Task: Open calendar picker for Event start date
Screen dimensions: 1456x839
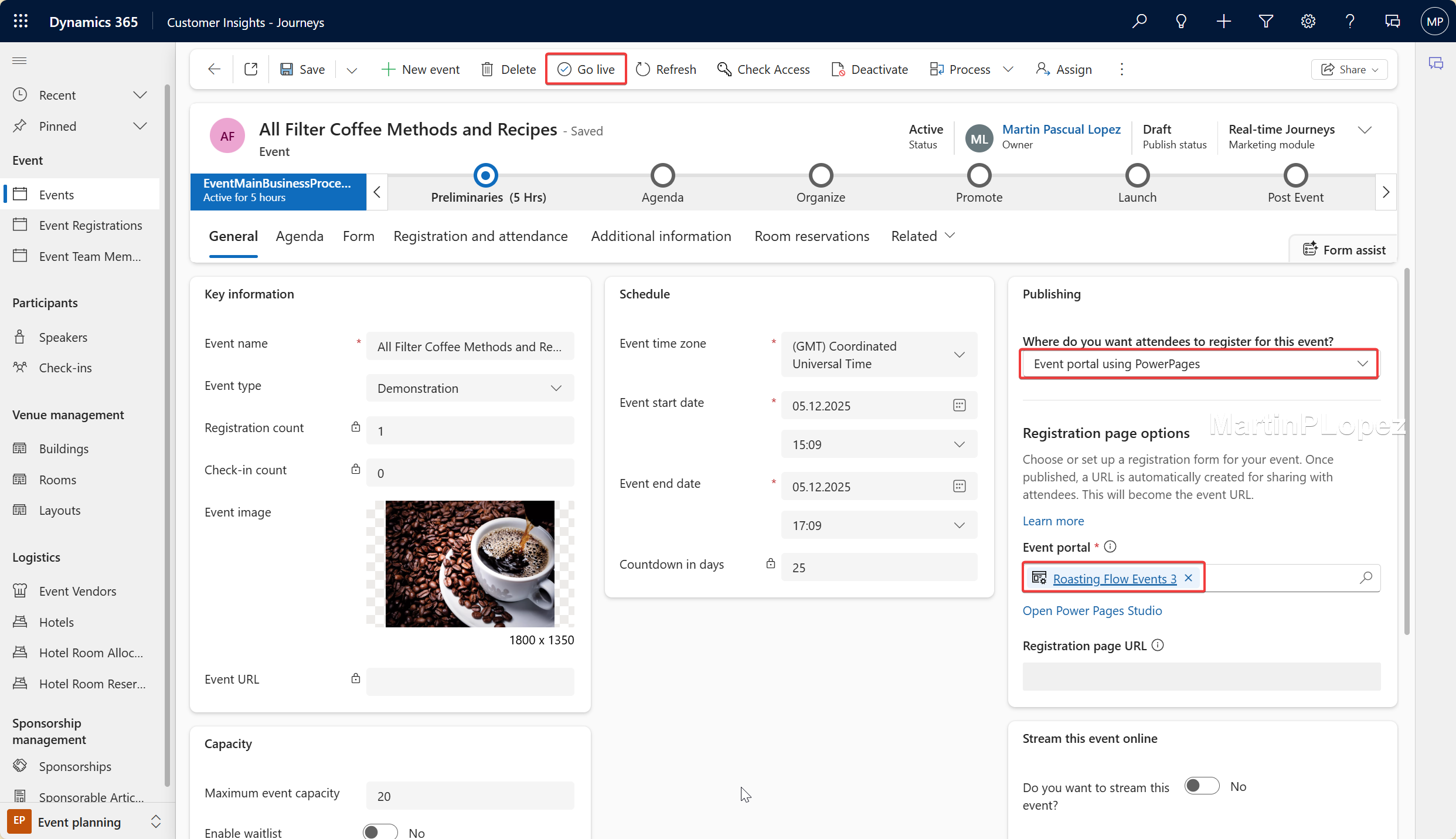Action: point(959,405)
